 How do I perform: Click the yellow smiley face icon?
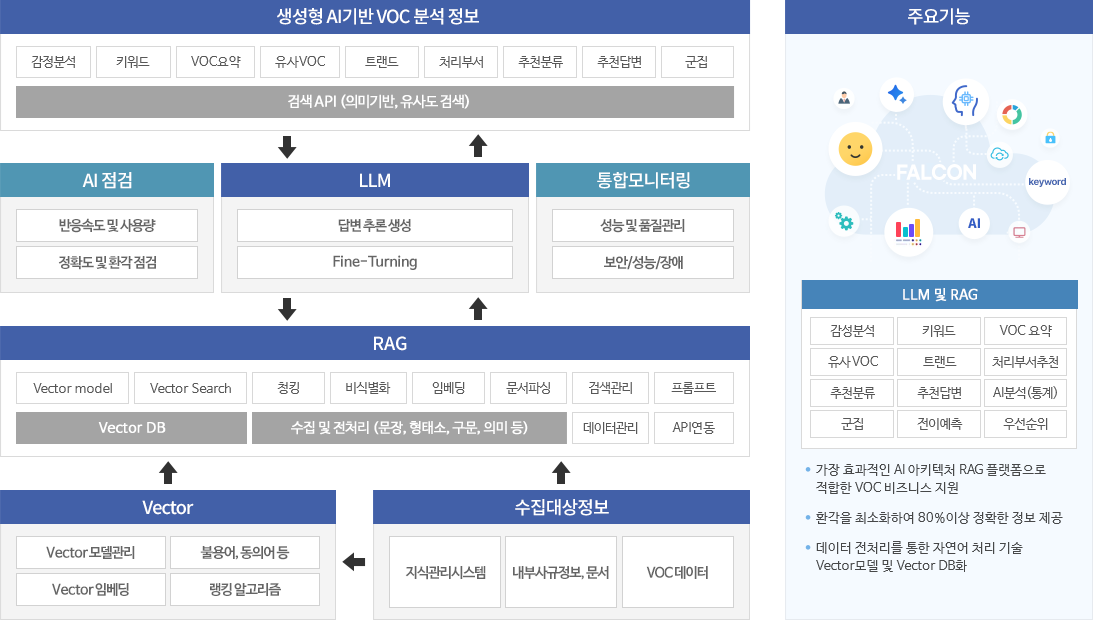855,149
